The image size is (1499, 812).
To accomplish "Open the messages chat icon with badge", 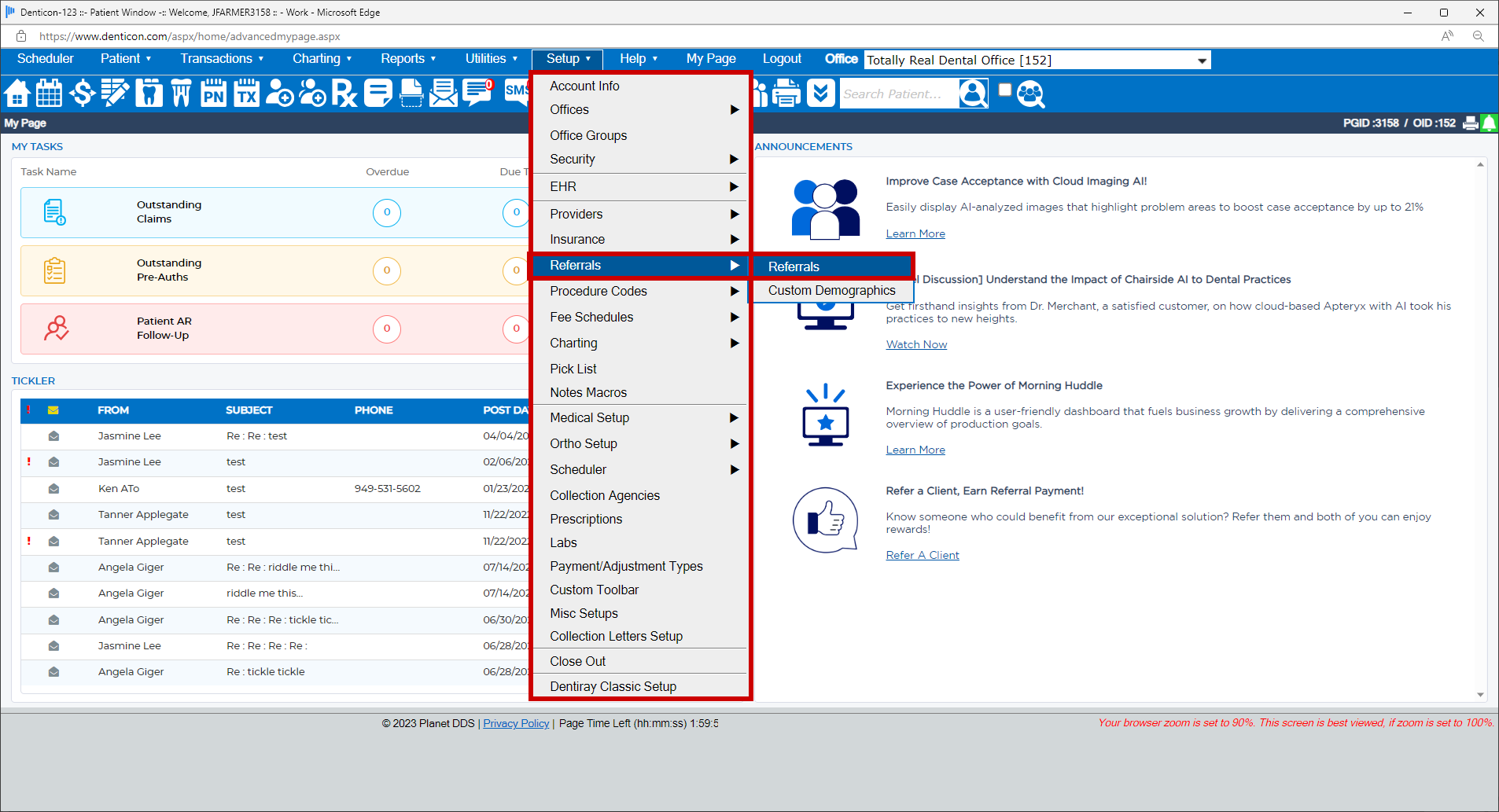I will click(x=477, y=94).
